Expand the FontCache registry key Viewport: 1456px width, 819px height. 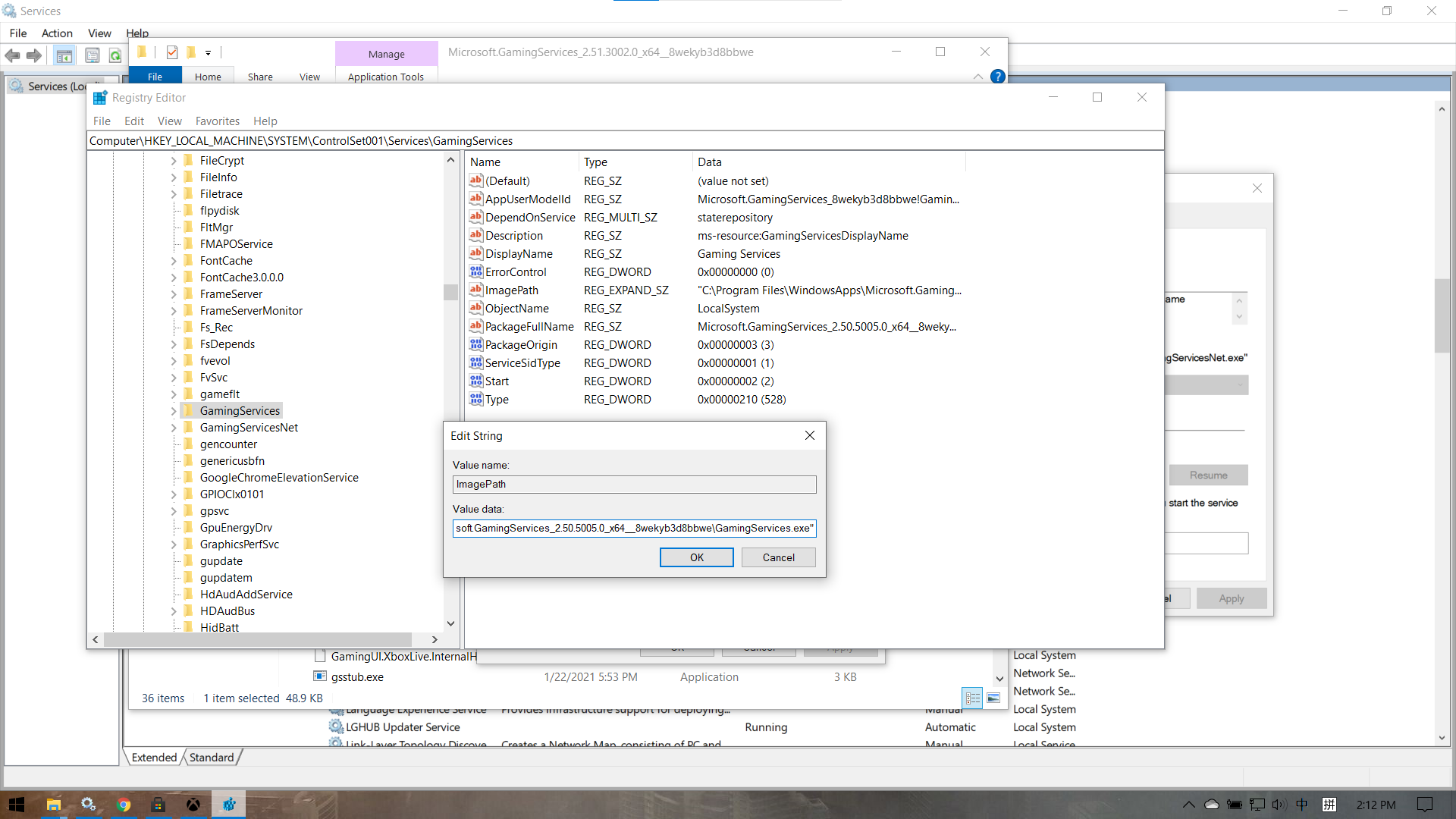point(173,261)
